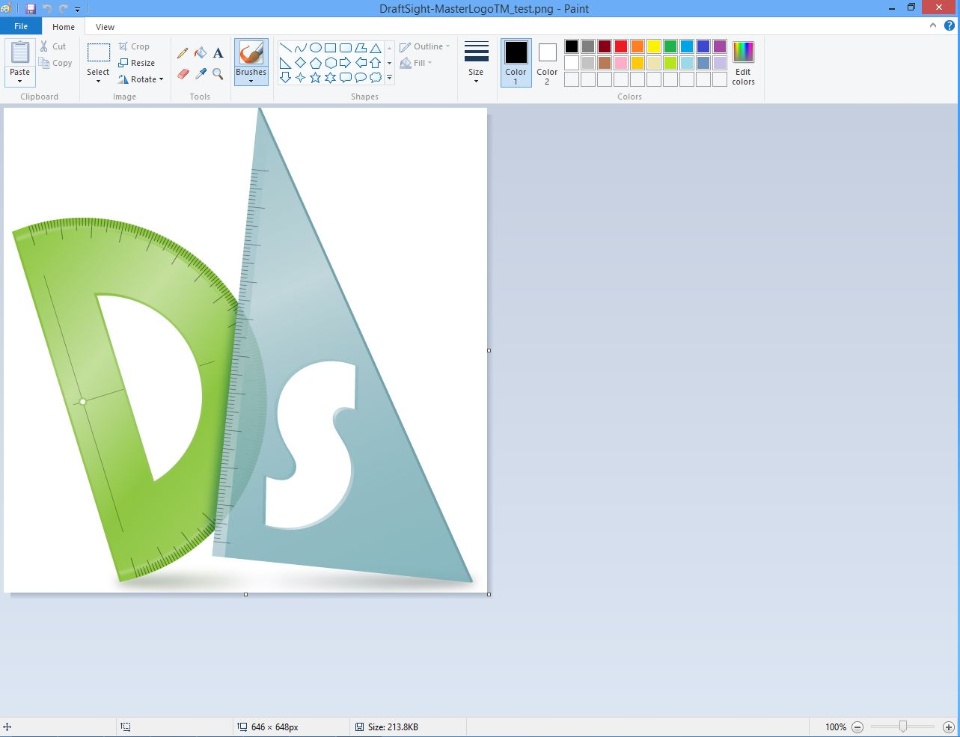Choose the Six-point star shape

(330, 77)
